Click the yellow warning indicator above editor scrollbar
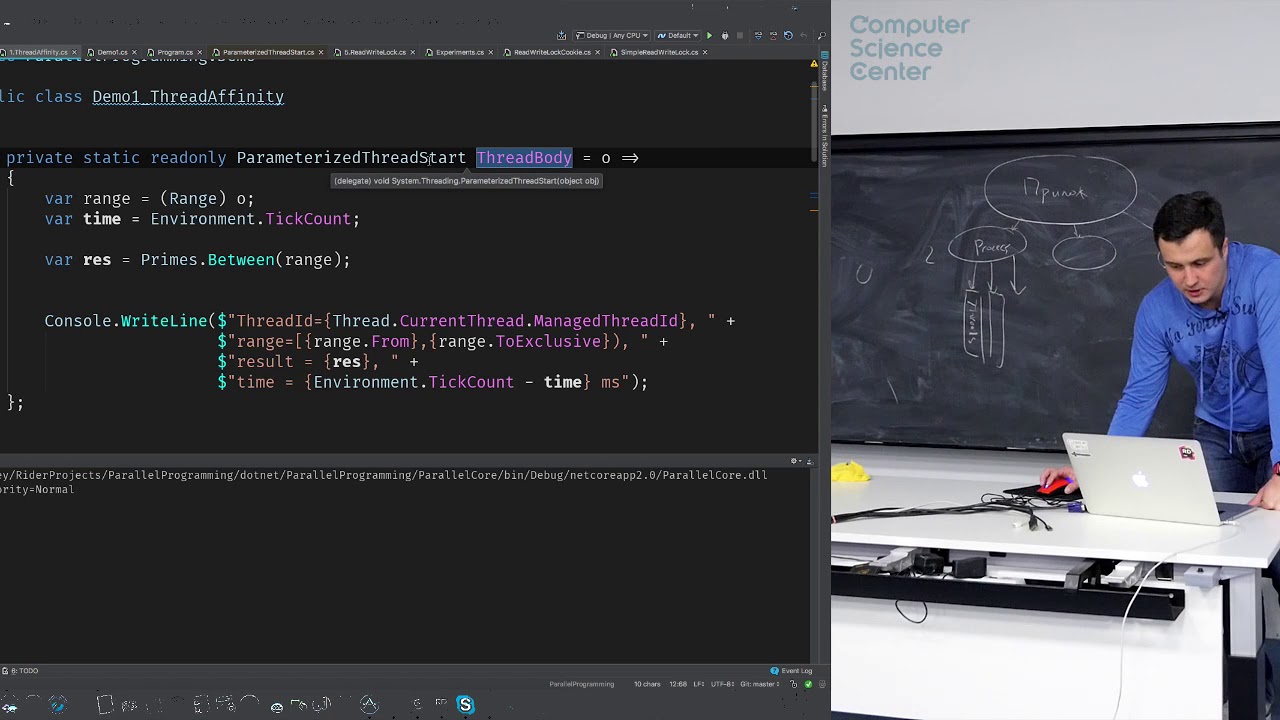 click(814, 64)
